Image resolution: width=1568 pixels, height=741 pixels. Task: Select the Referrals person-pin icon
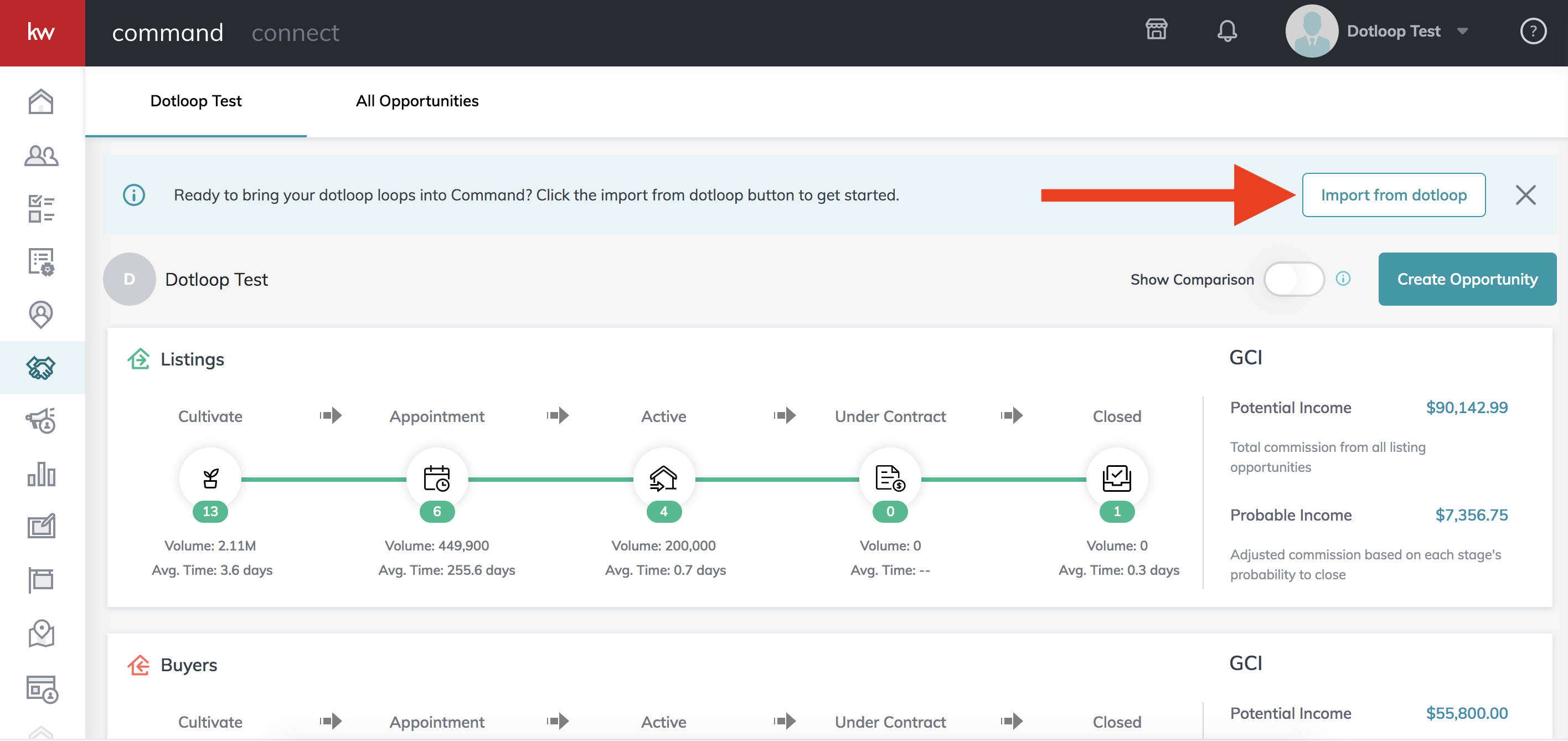click(x=41, y=315)
